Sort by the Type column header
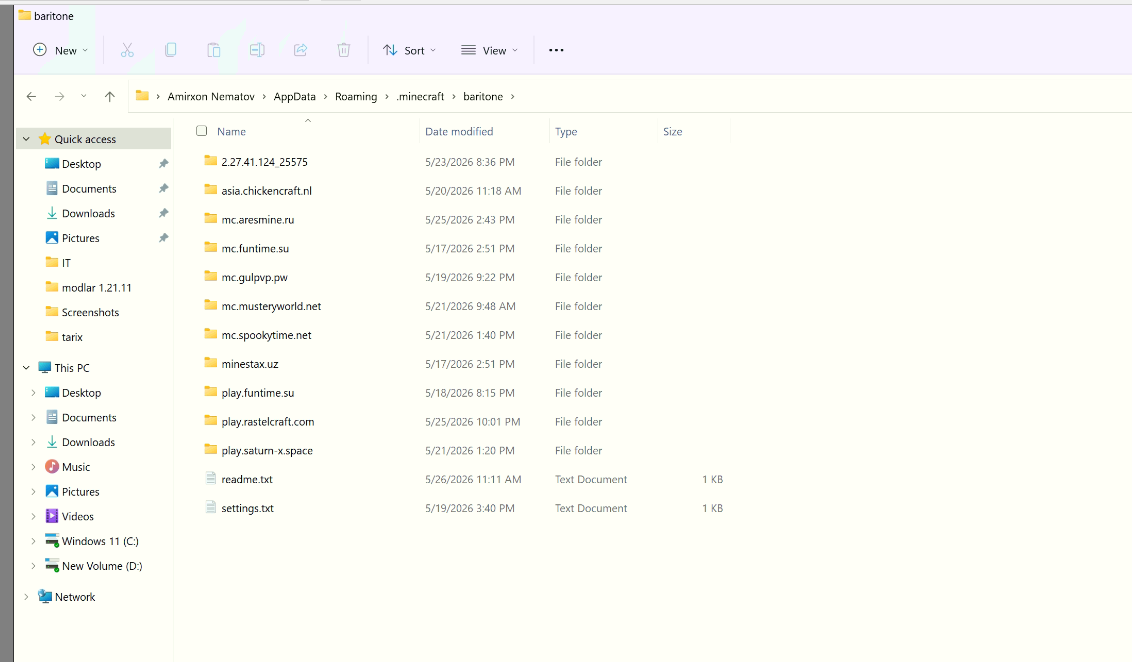Viewport: 1132px width, 662px height. pyautogui.click(x=566, y=131)
